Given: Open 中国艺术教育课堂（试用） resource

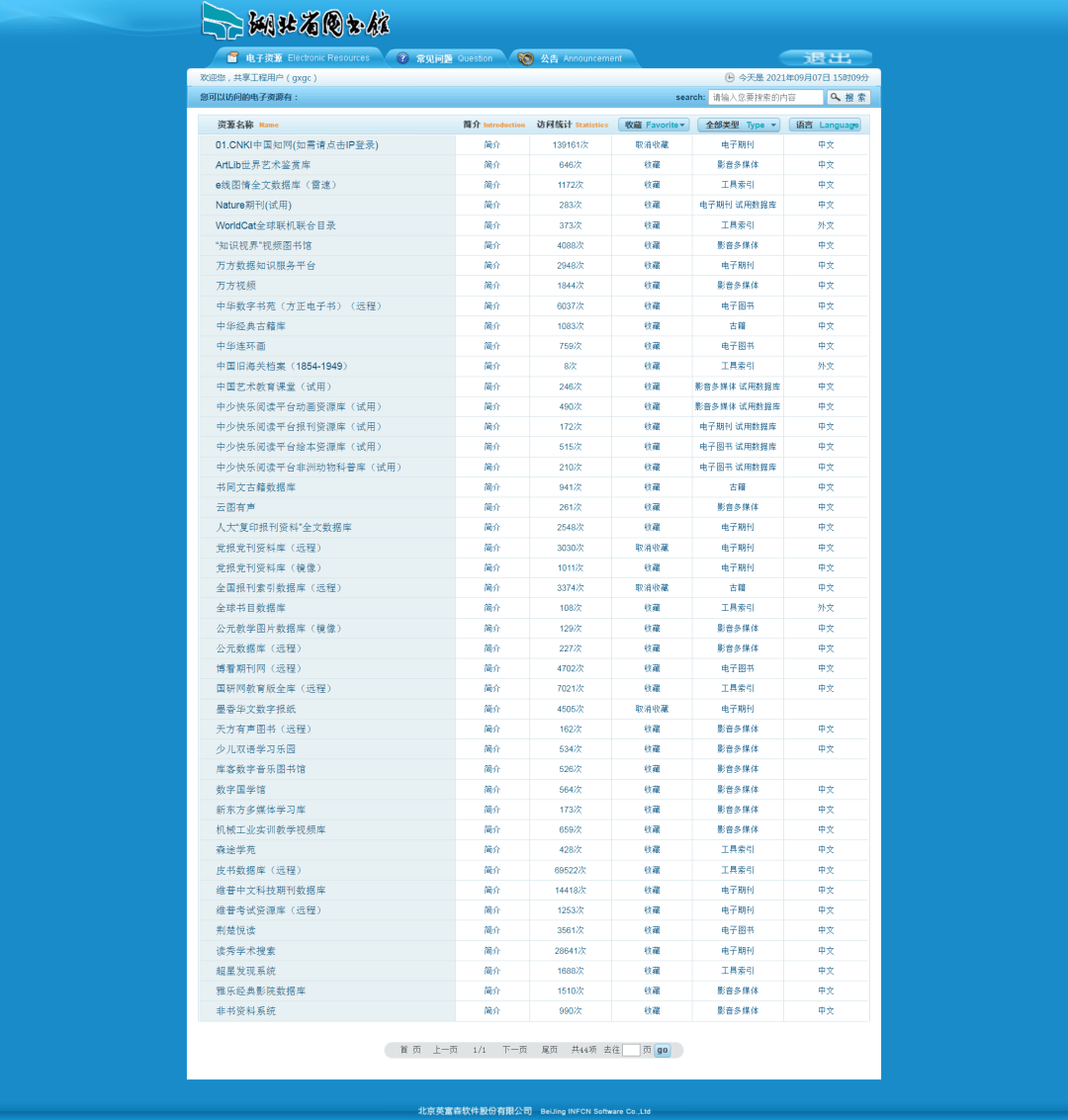Looking at the screenshot, I should tap(275, 387).
